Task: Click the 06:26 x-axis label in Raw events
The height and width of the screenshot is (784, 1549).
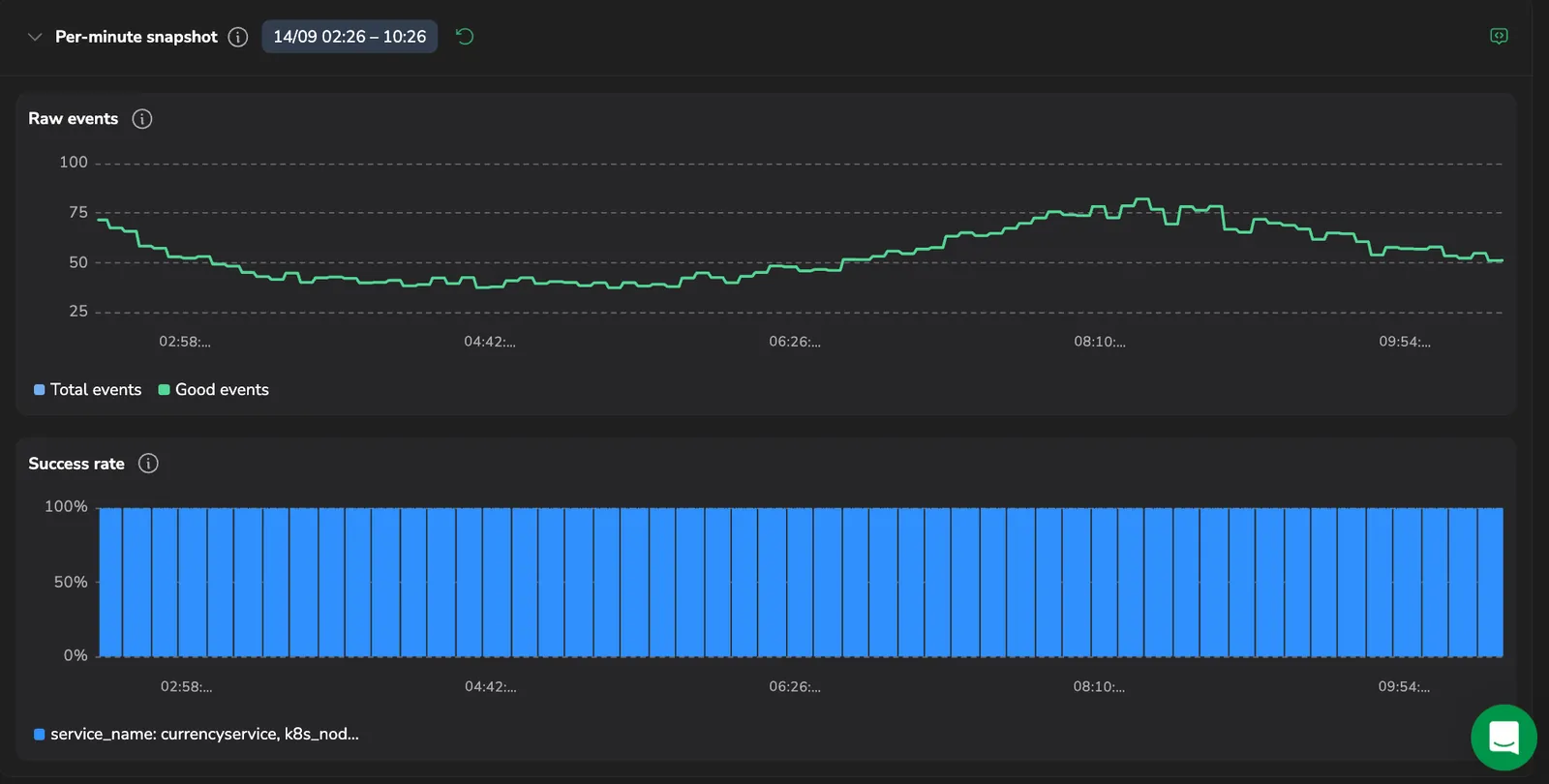Action: coord(795,342)
